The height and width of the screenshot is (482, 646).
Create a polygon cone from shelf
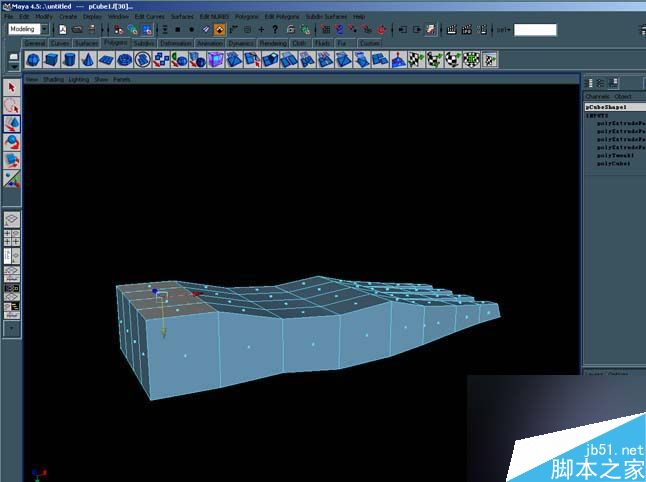tap(87, 60)
